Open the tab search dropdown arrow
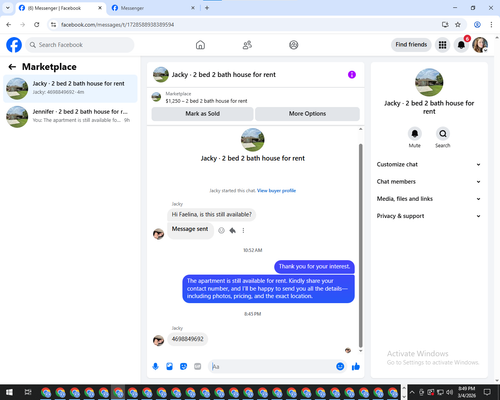Image resolution: width=500 pixels, height=400 pixels. click(7, 8)
